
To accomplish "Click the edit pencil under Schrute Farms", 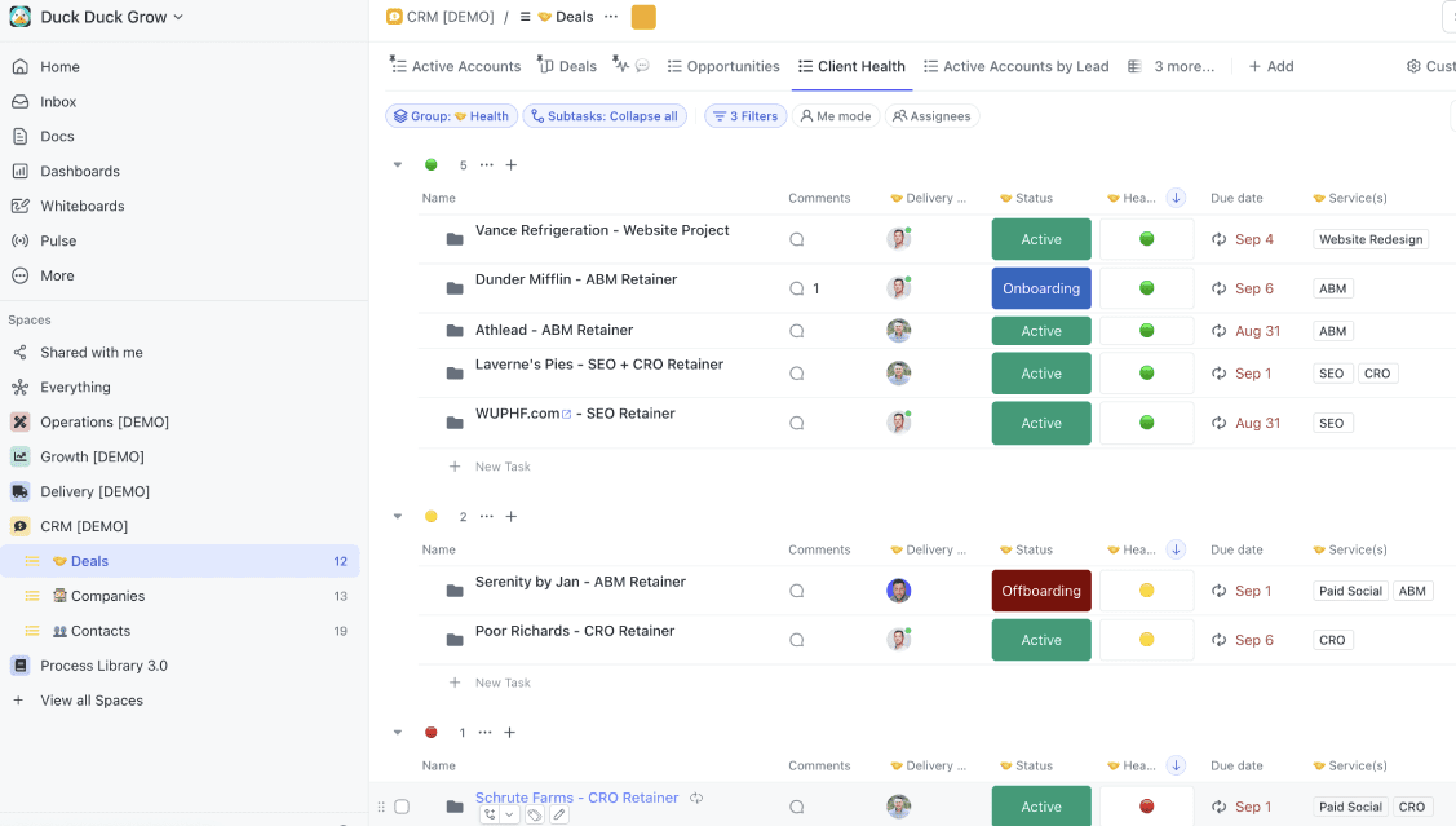I will pos(559,815).
